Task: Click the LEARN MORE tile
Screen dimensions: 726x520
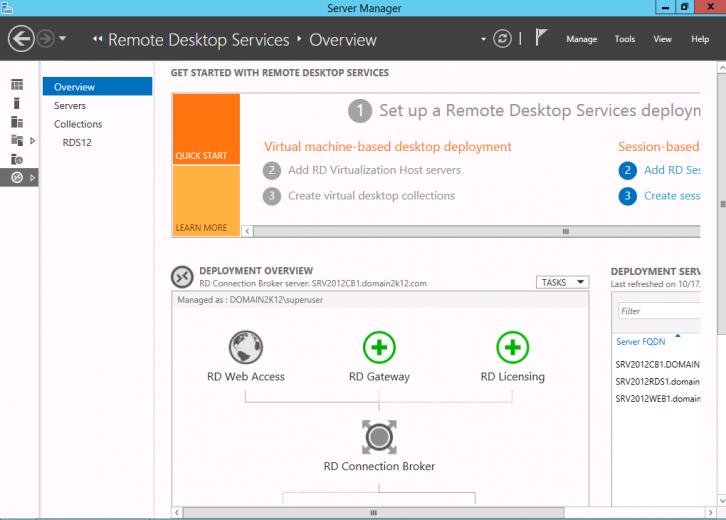Action: [206, 201]
